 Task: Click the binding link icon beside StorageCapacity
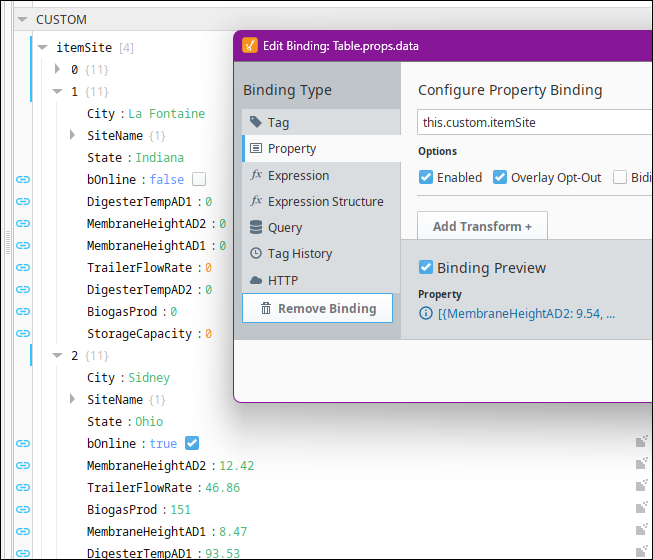23,334
